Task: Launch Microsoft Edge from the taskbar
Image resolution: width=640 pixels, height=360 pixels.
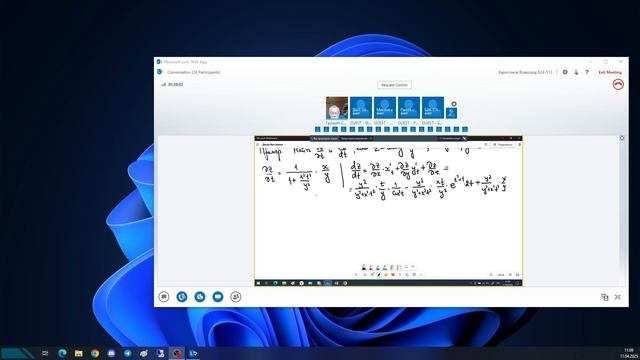Action: (62, 353)
